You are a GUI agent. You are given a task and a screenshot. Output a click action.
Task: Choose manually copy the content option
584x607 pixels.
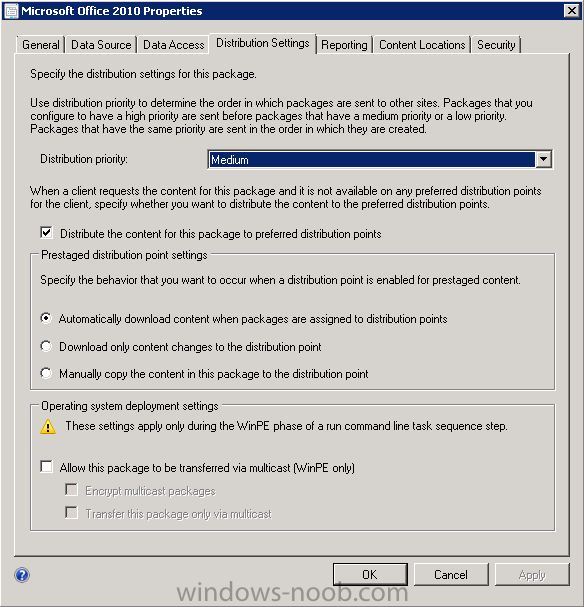point(46,373)
